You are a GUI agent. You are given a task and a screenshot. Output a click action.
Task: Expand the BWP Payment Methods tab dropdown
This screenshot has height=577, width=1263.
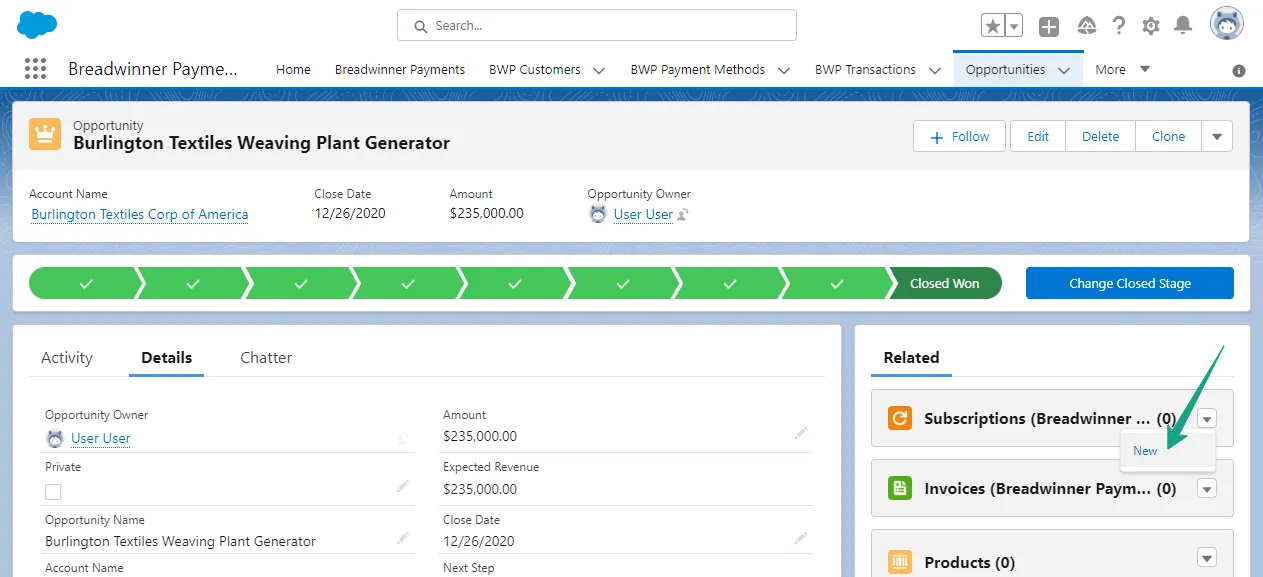[x=783, y=70]
